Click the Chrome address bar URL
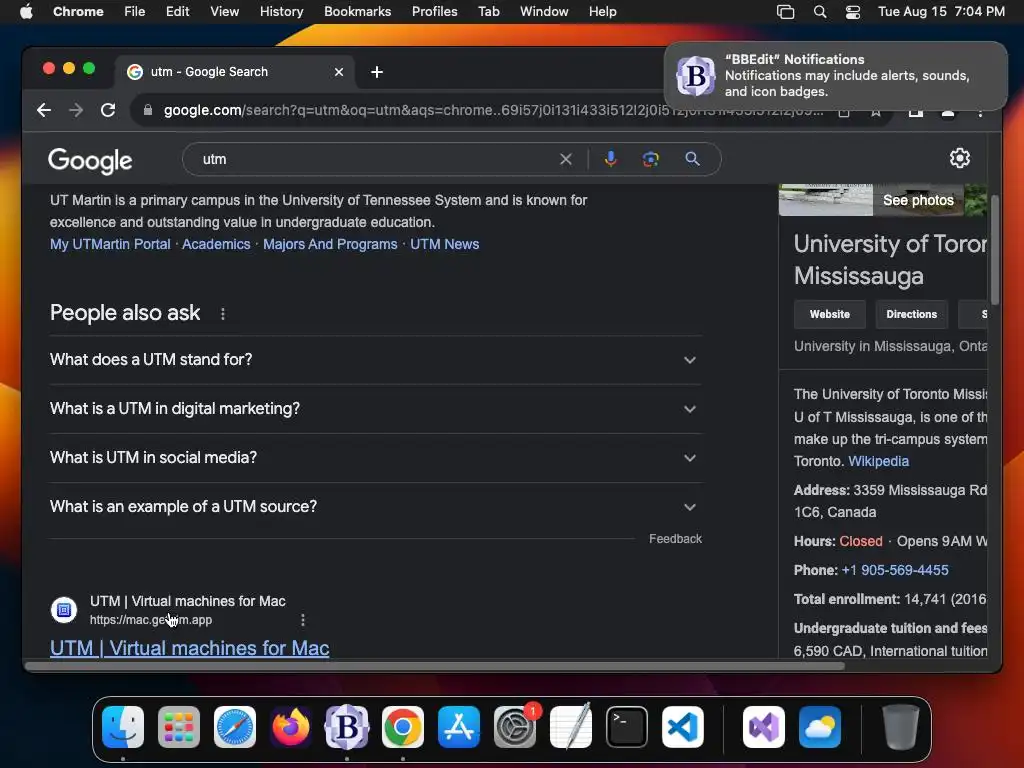This screenshot has width=1024, height=768. [493, 110]
